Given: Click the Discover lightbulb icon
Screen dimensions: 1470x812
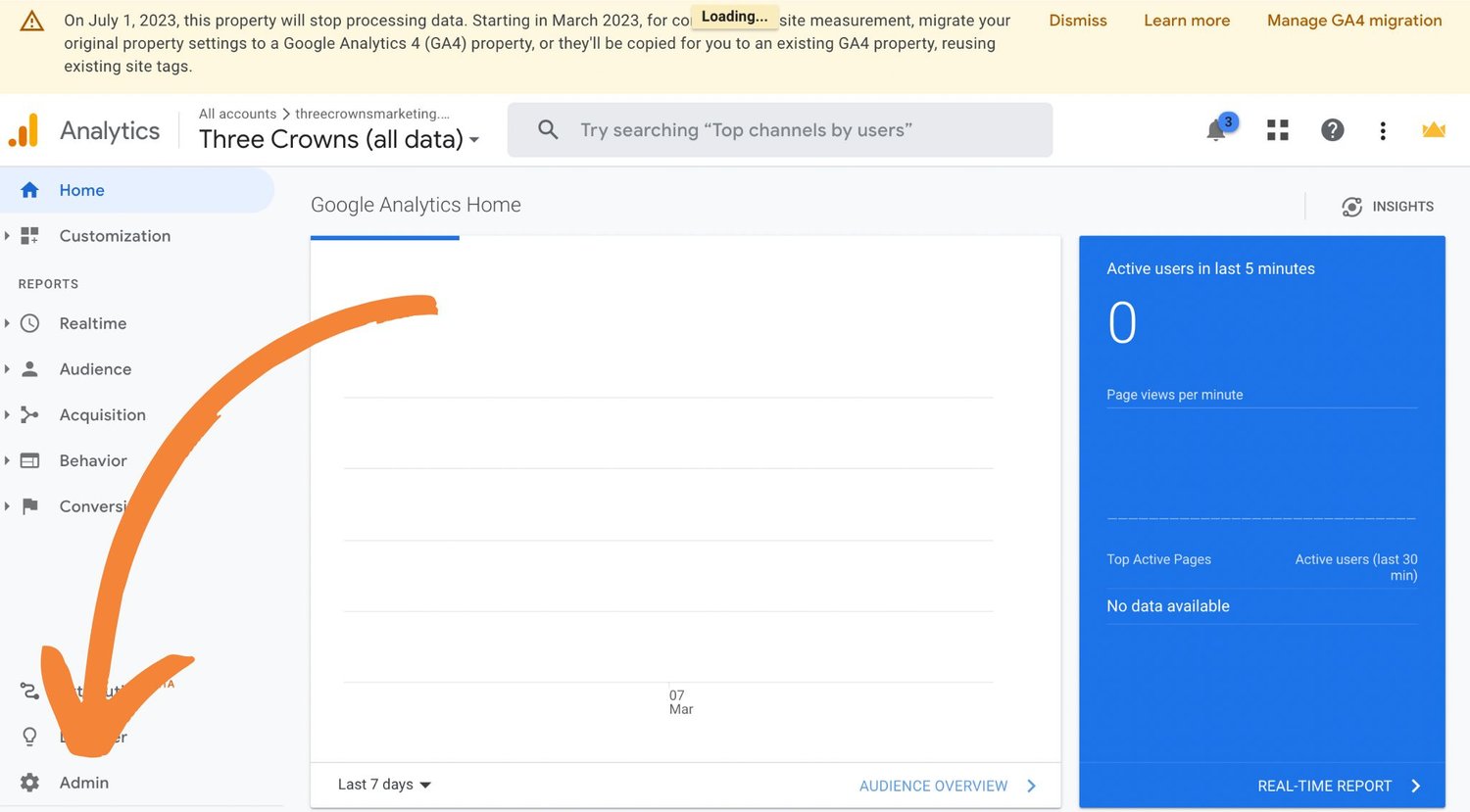Looking at the screenshot, I should pos(30,737).
